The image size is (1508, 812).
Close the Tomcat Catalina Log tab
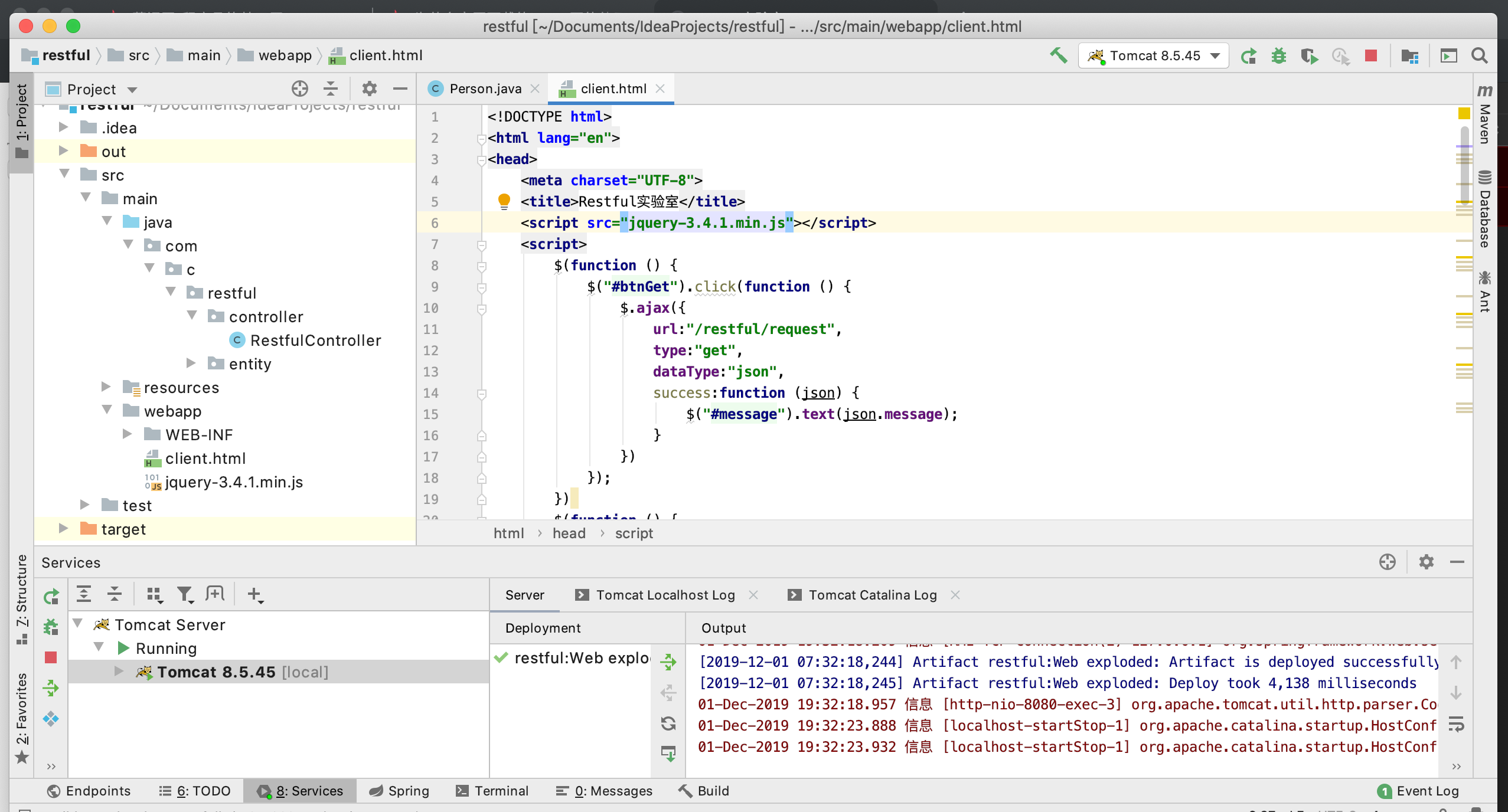point(955,595)
